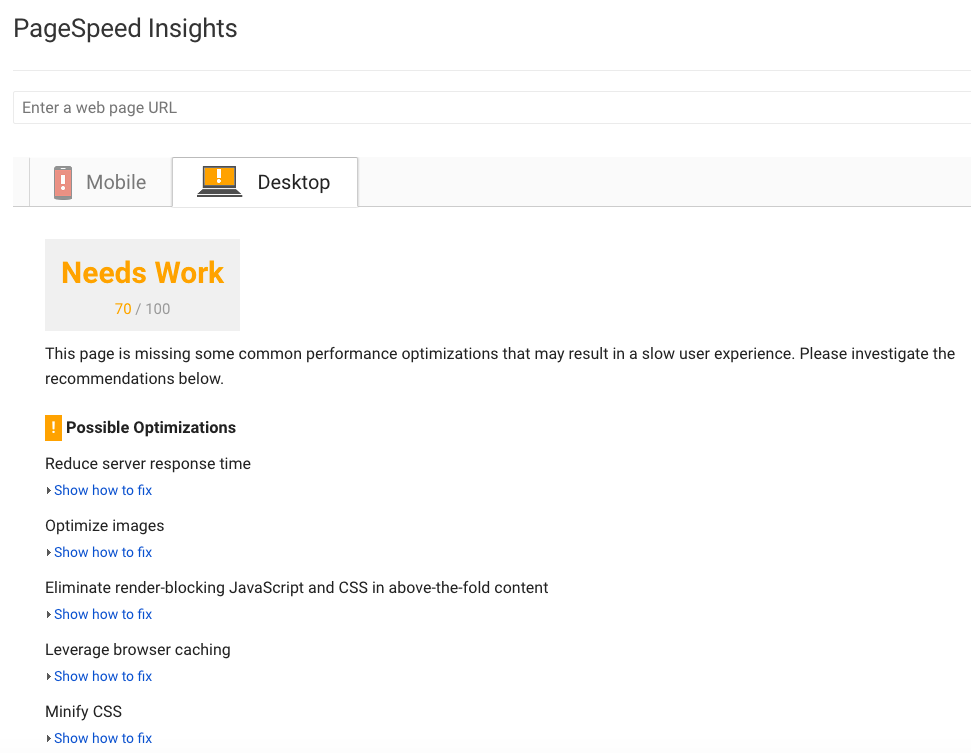The image size is (971, 753).
Task: Click the Optimize images rule title
Action: point(105,526)
